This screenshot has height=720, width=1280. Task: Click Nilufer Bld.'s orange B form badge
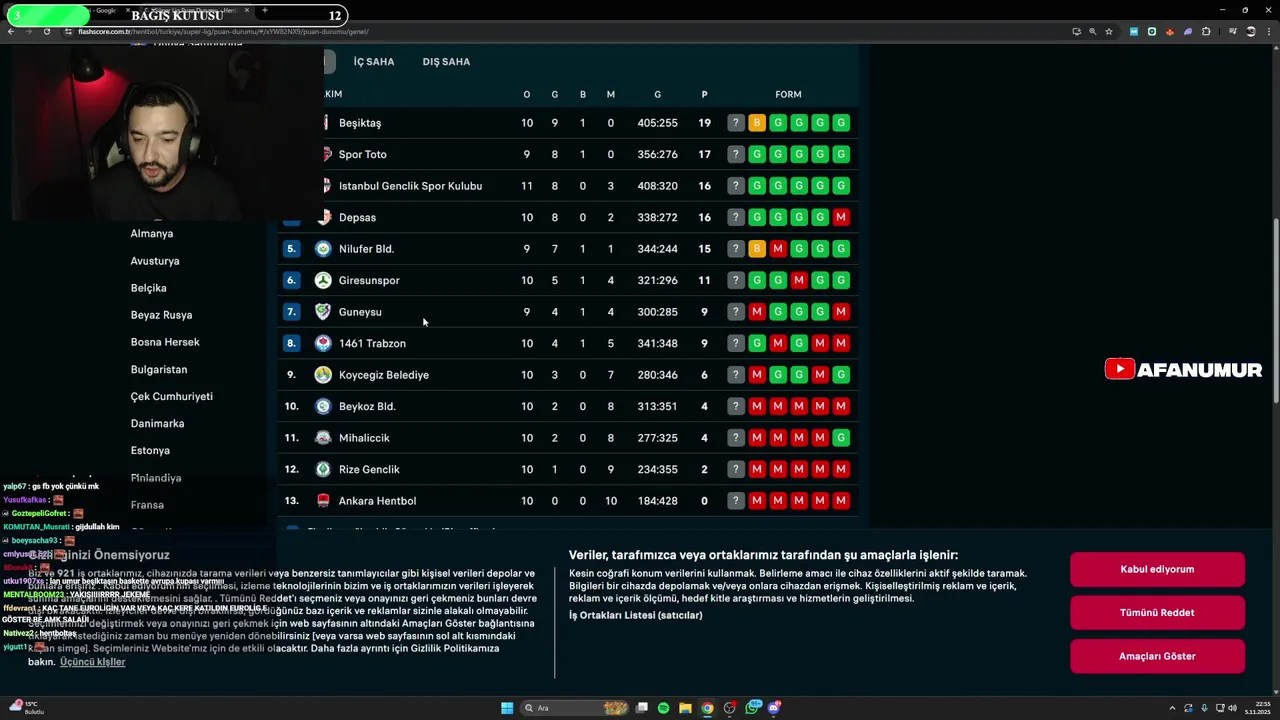point(757,249)
